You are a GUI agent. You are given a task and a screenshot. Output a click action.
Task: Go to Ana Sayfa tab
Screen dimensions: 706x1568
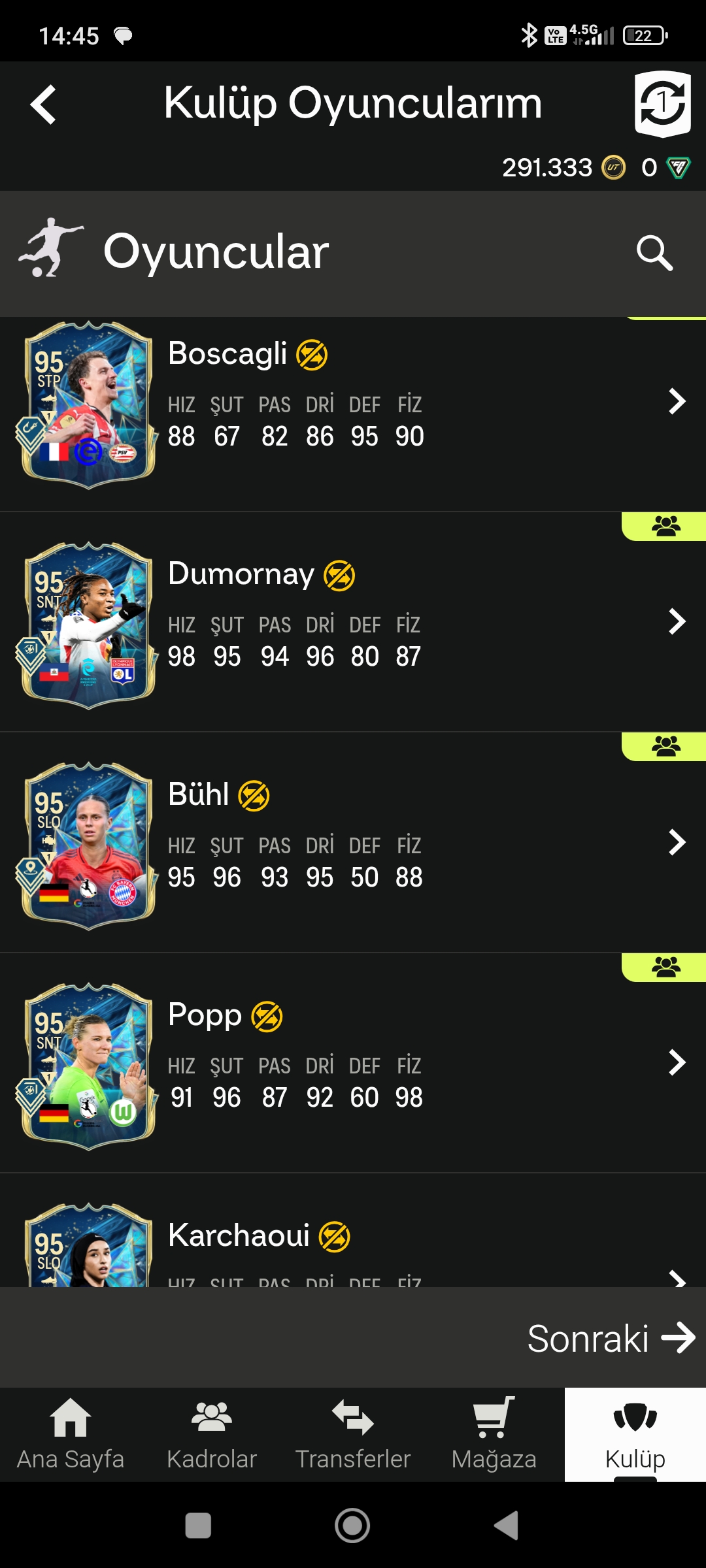(71, 1434)
